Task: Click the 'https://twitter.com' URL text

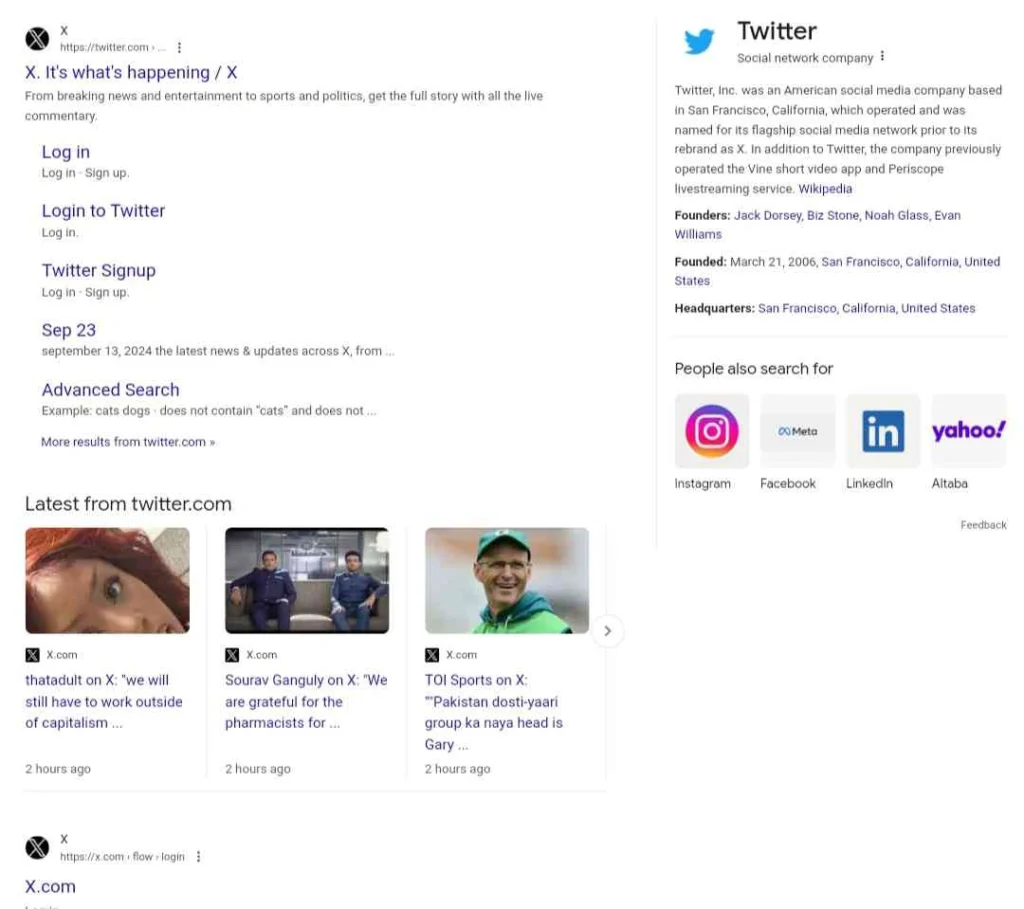Action: click(x=104, y=47)
